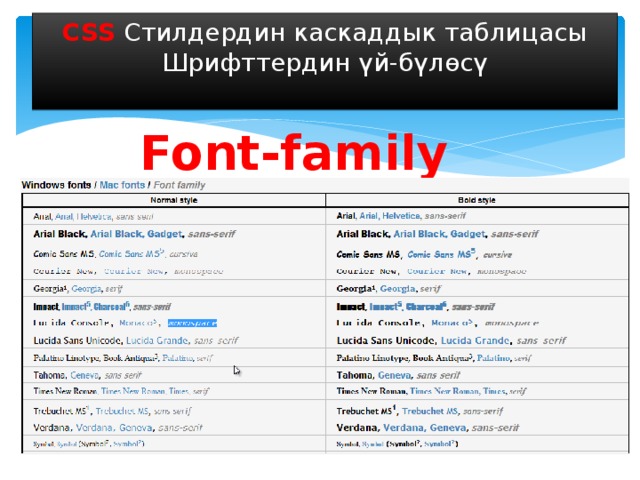This screenshot has width=640, height=480.
Task: Select the Шрифттердин үй-бүлөсү subtitle line
Action: click(x=325, y=64)
